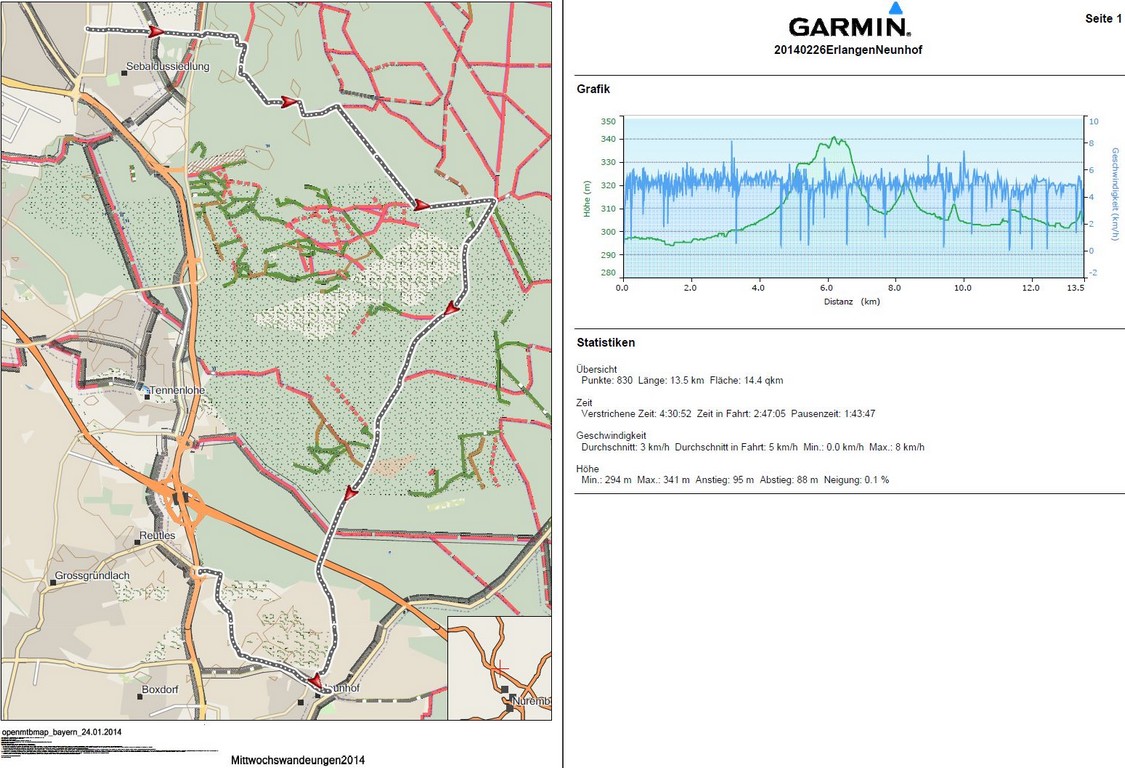Click the Mittwochswandeungen2014 footer text
The height and width of the screenshot is (768, 1125).
click(x=297, y=760)
